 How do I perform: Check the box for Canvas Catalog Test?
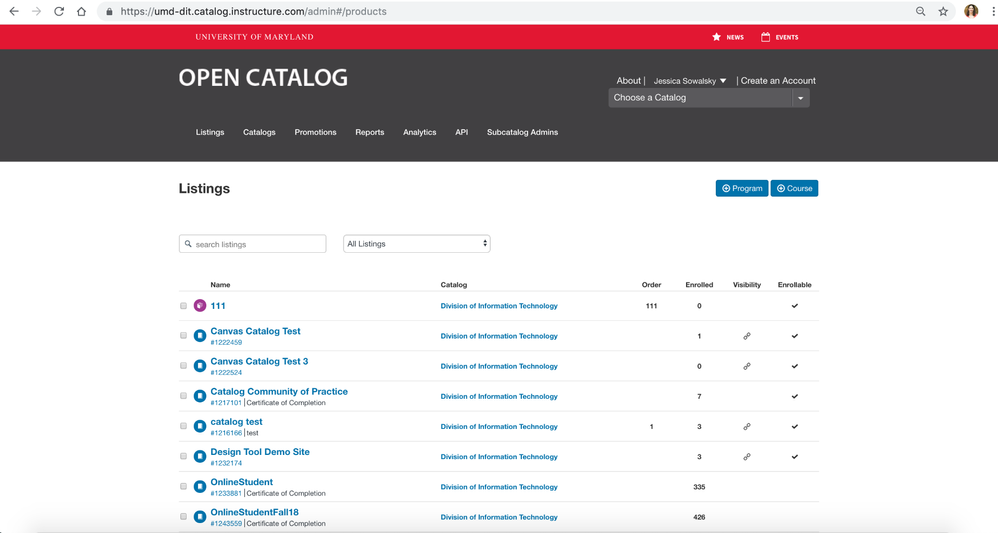click(183, 336)
